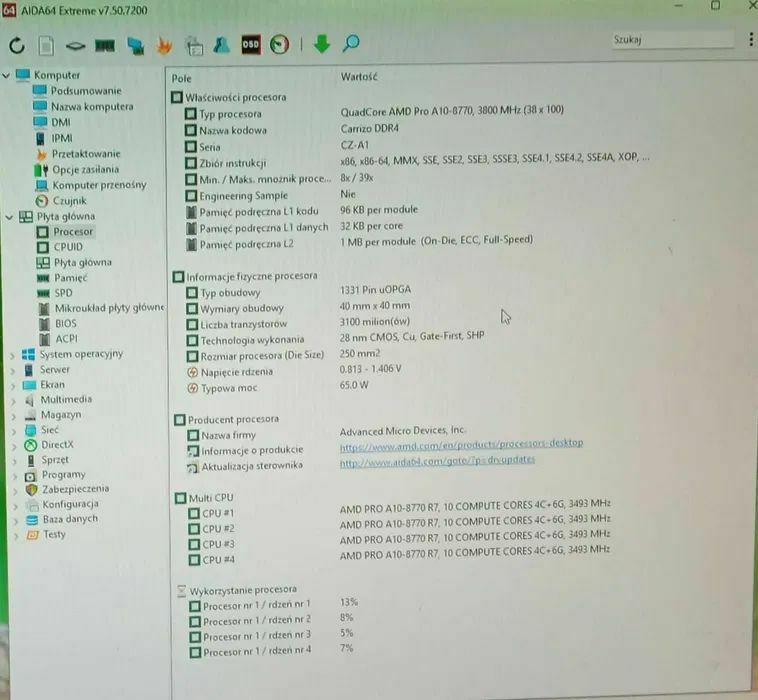Expand the Serwer node

13,371
